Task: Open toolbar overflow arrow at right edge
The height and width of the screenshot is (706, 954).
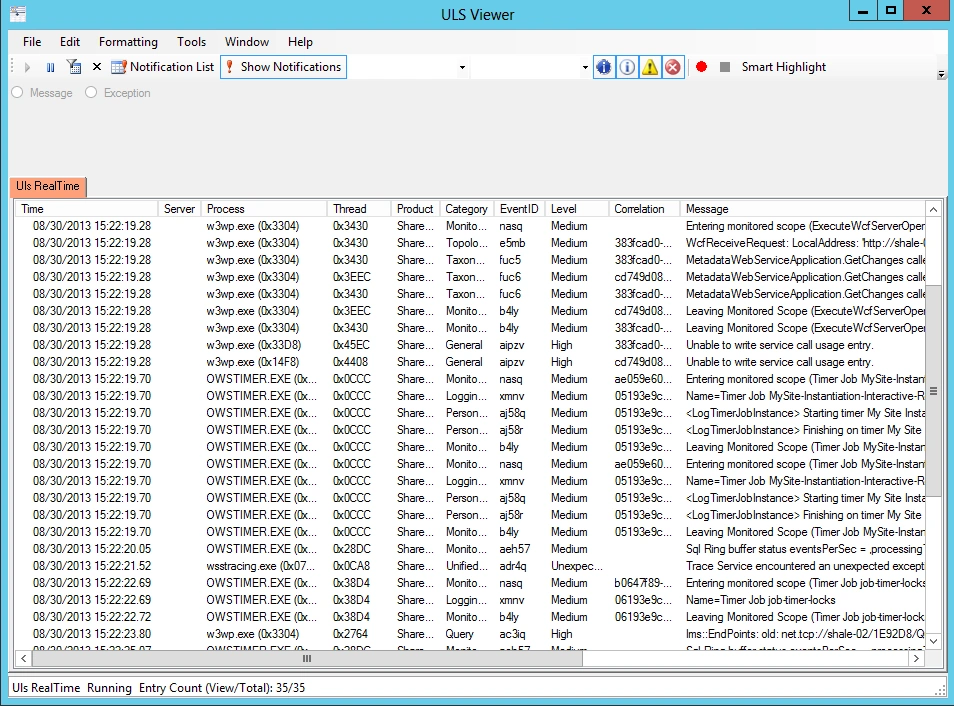Action: pyautogui.click(x=941, y=74)
